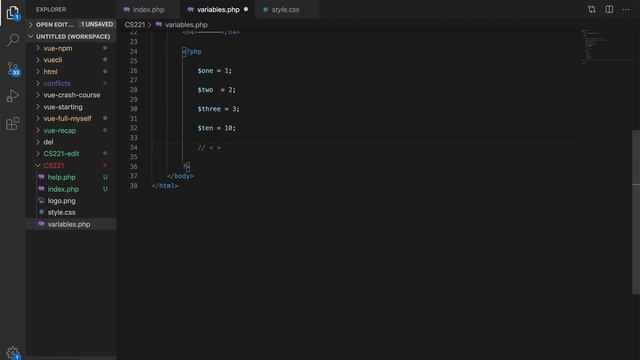Click the <?php opening tag
Image resolution: width=640 pixels, height=360 pixels.
[x=192, y=51]
